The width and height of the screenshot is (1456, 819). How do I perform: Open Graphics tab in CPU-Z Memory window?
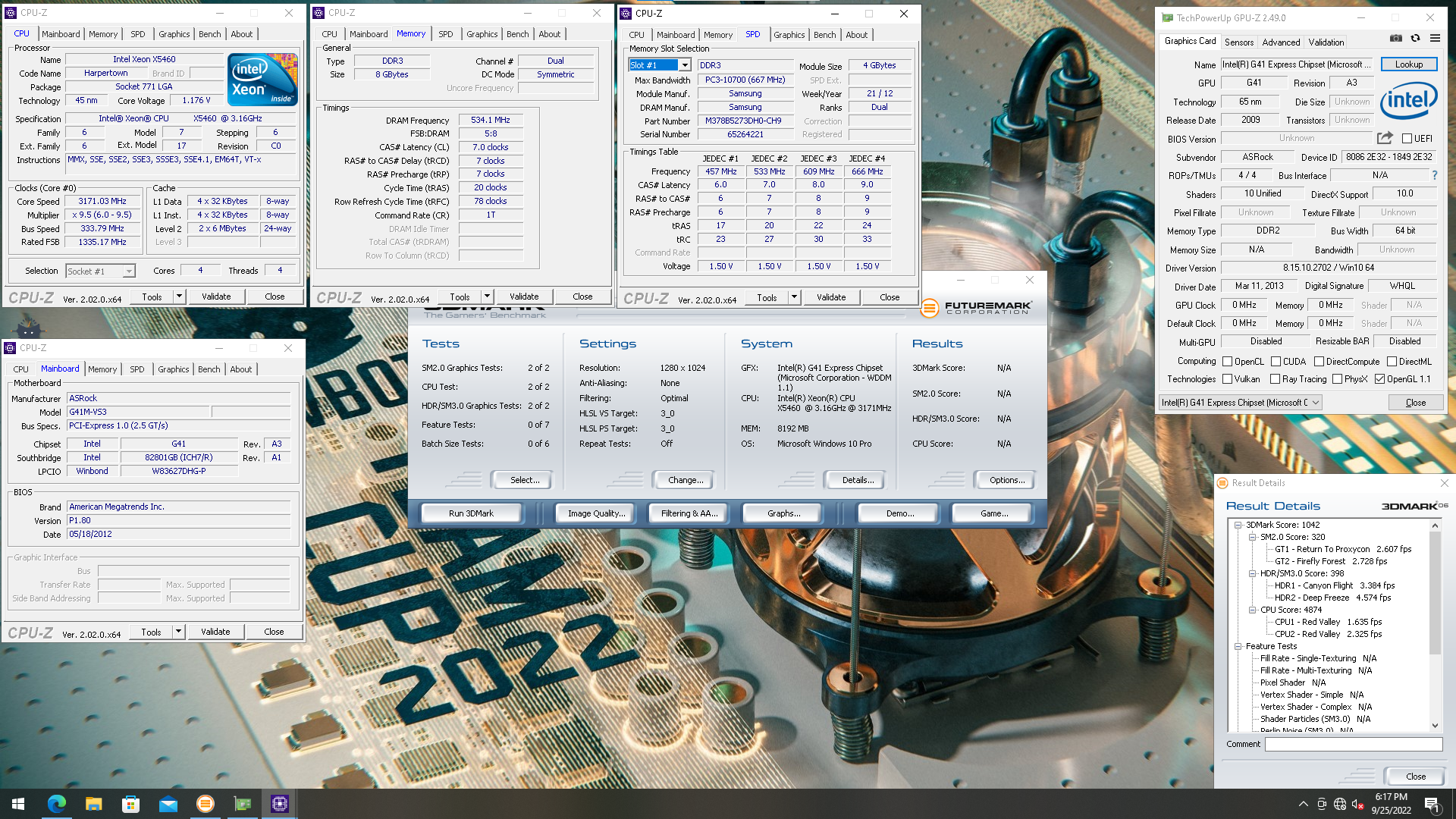pyautogui.click(x=482, y=34)
